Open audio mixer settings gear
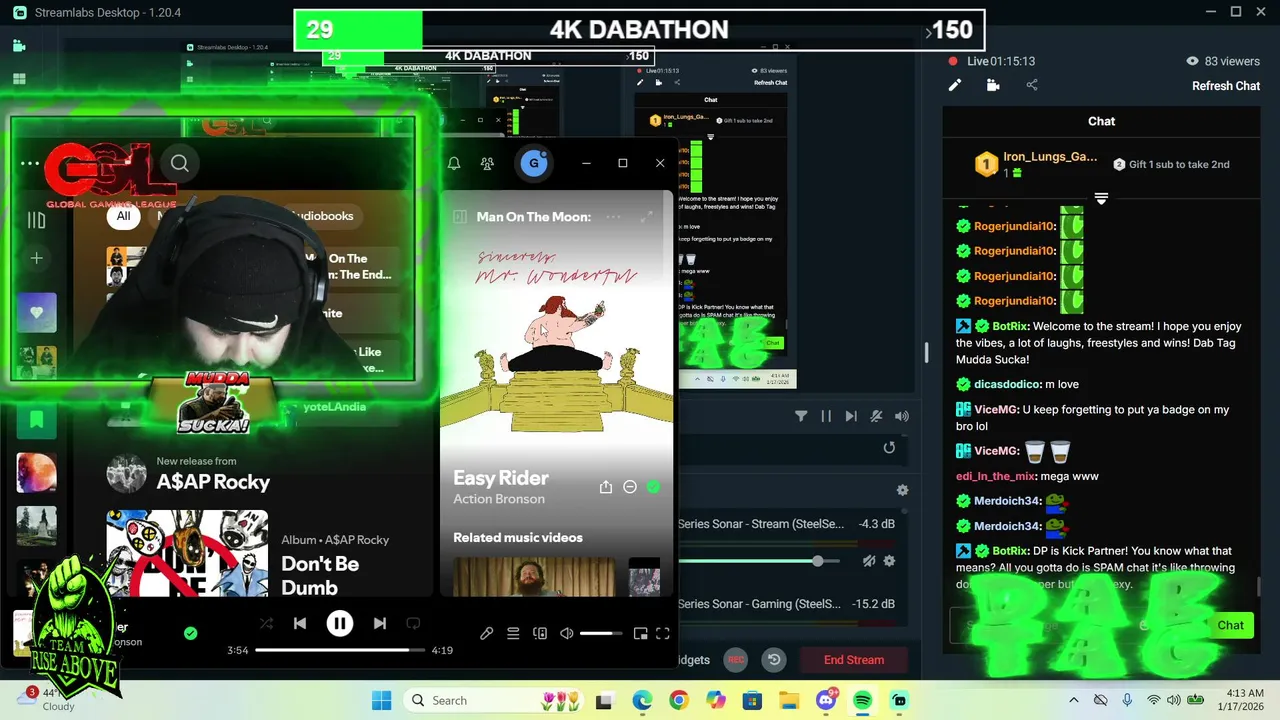The width and height of the screenshot is (1280, 720). tap(902, 490)
